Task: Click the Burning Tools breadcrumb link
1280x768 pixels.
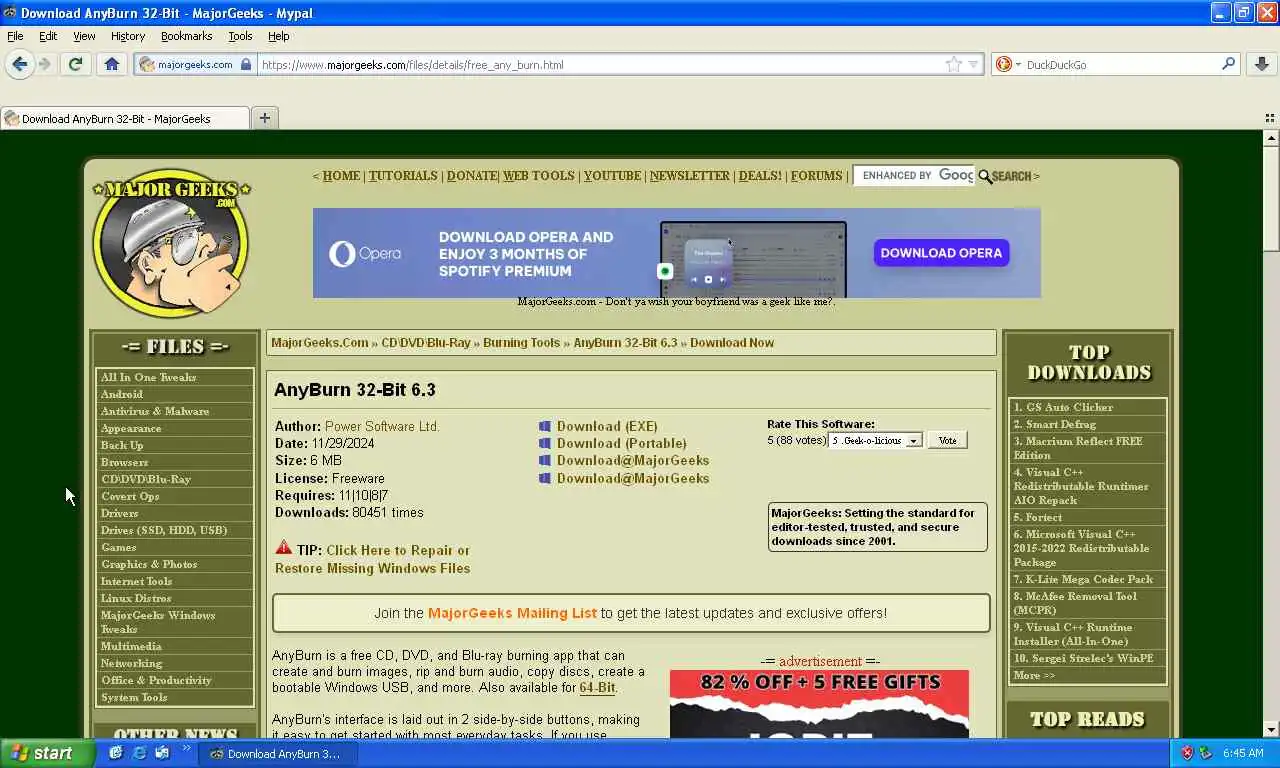Action: (521, 343)
